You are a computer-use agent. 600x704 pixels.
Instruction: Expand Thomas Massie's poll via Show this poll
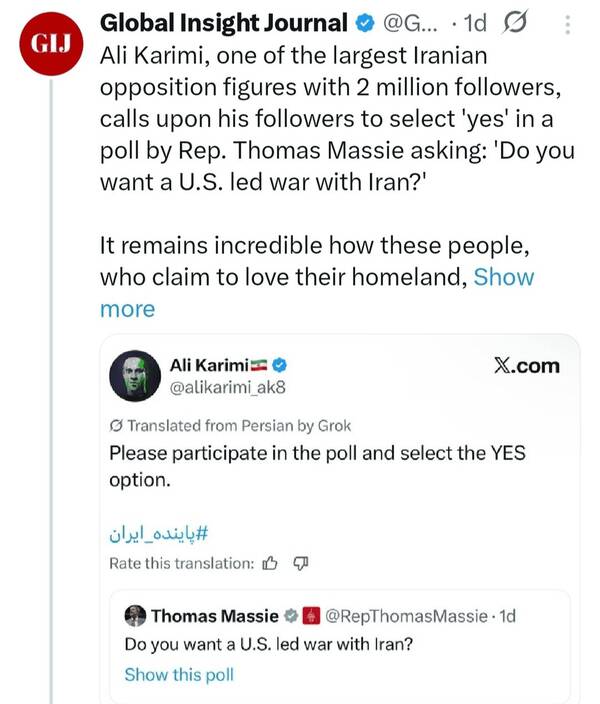178,674
